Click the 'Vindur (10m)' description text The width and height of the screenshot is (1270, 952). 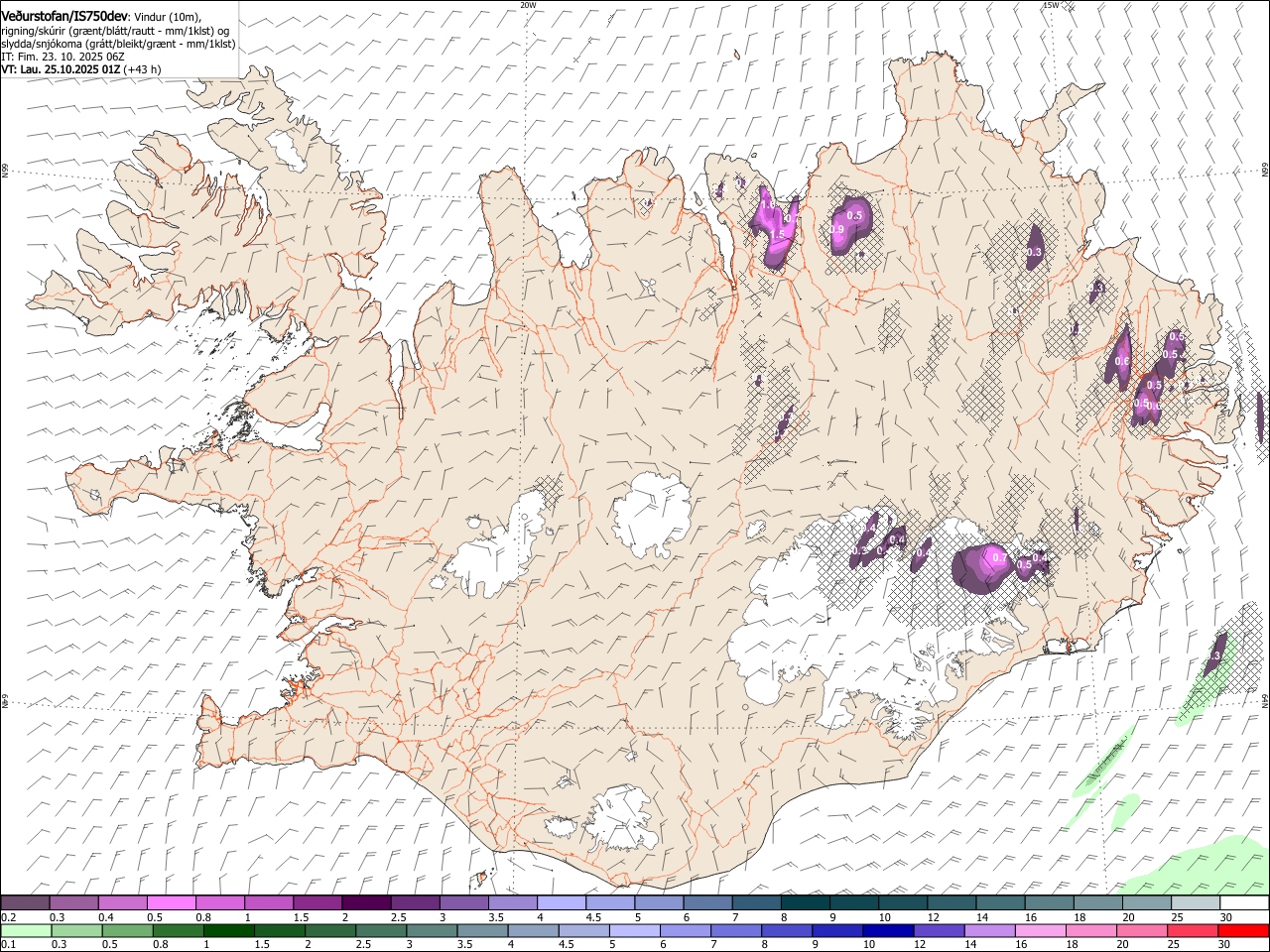point(168,18)
